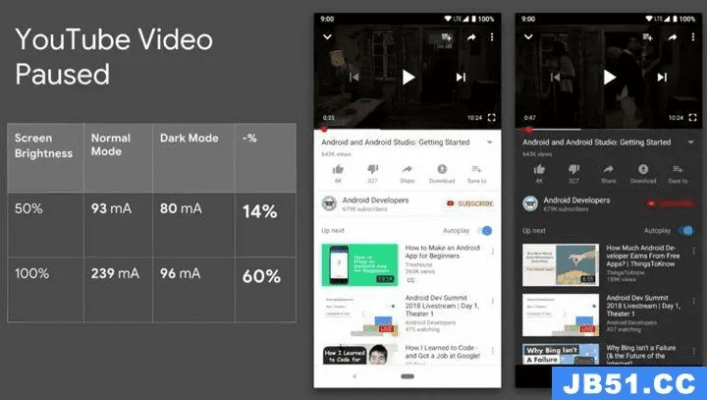Open fullscreen in light mode video player
The width and height of the screenshot is (707, 400).
491,117
